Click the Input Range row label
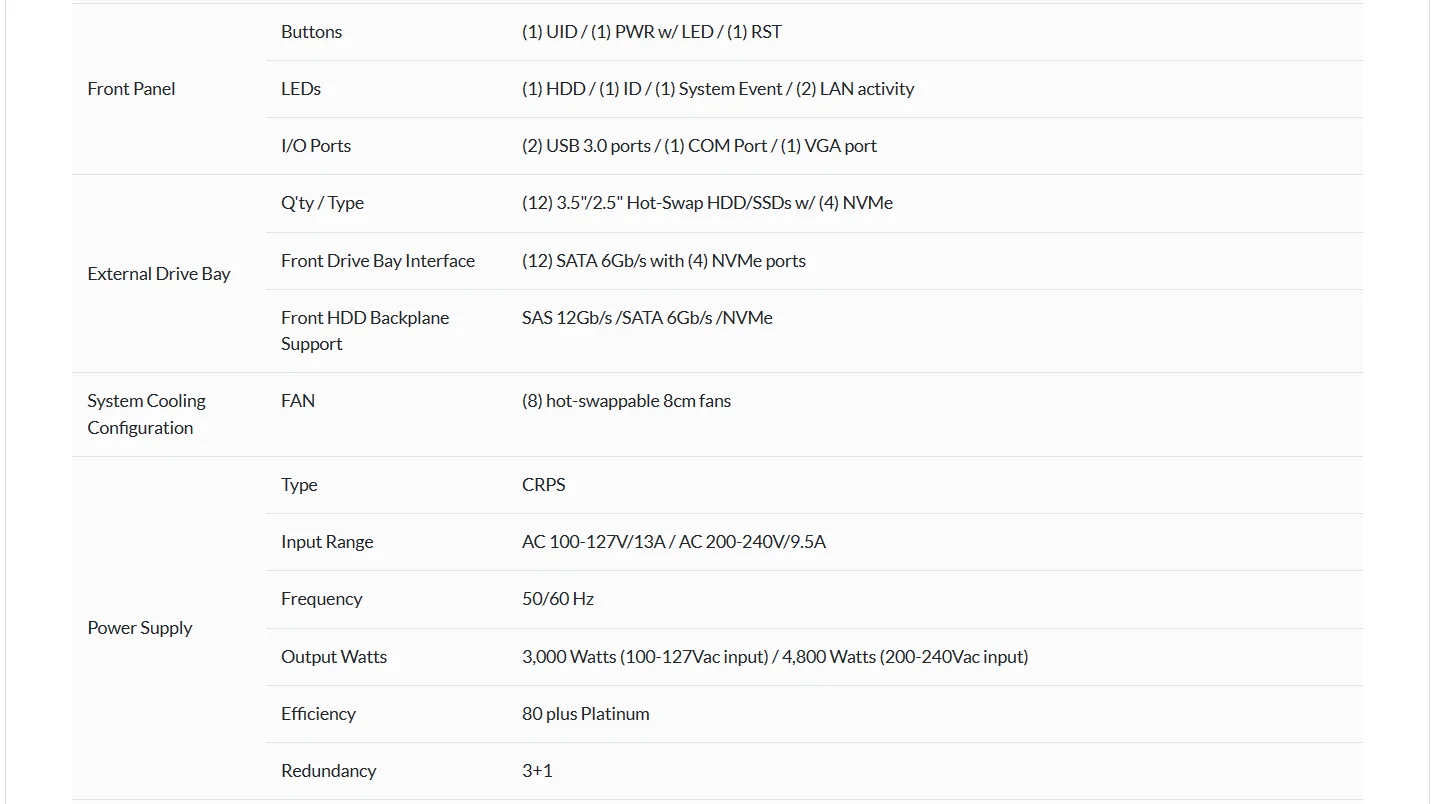Image resolution: width=1437 pixels, height=804 pixels. pos(327,542)
